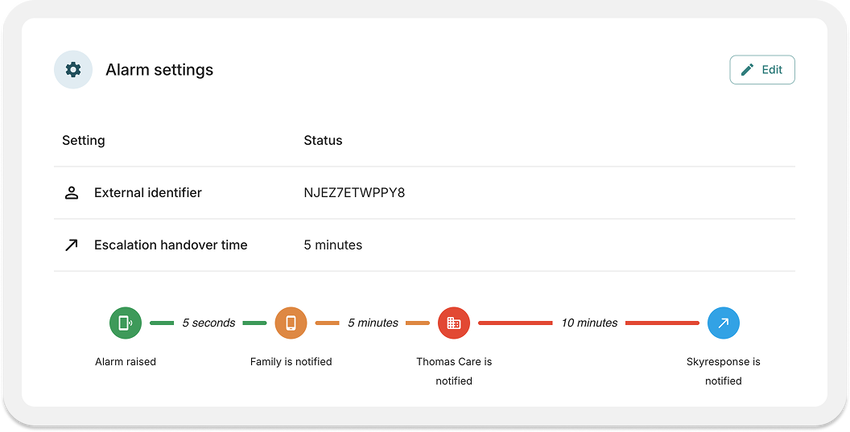Click the 5 seconds timeline label
This screenshot has height=432, width=850.
(x=209, y=323)
